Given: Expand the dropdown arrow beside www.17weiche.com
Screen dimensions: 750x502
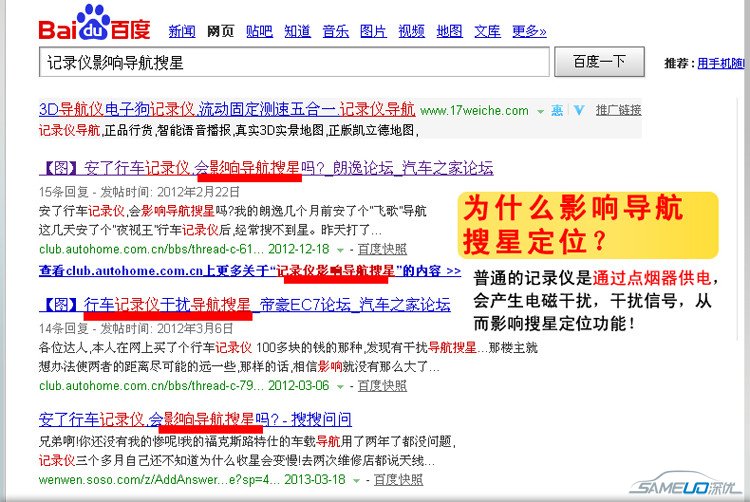Looking at the screenshot, I should pyautogui.click(x=540, y=111).
